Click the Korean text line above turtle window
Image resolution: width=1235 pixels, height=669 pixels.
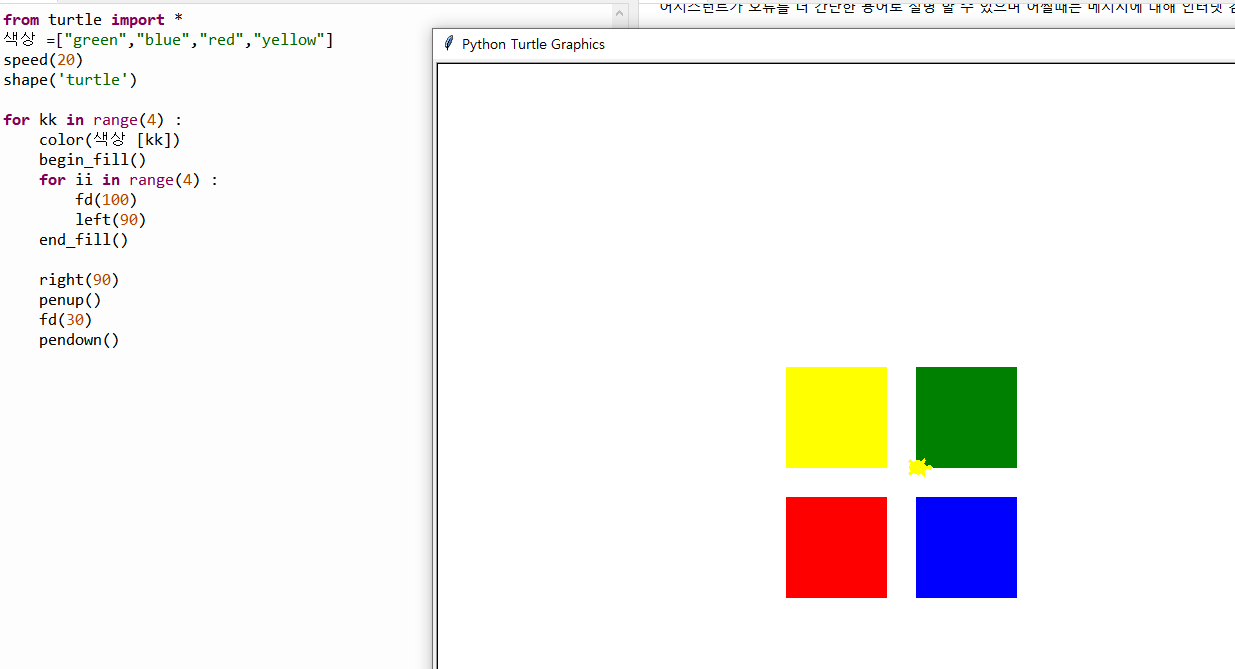tap(946, 8)
